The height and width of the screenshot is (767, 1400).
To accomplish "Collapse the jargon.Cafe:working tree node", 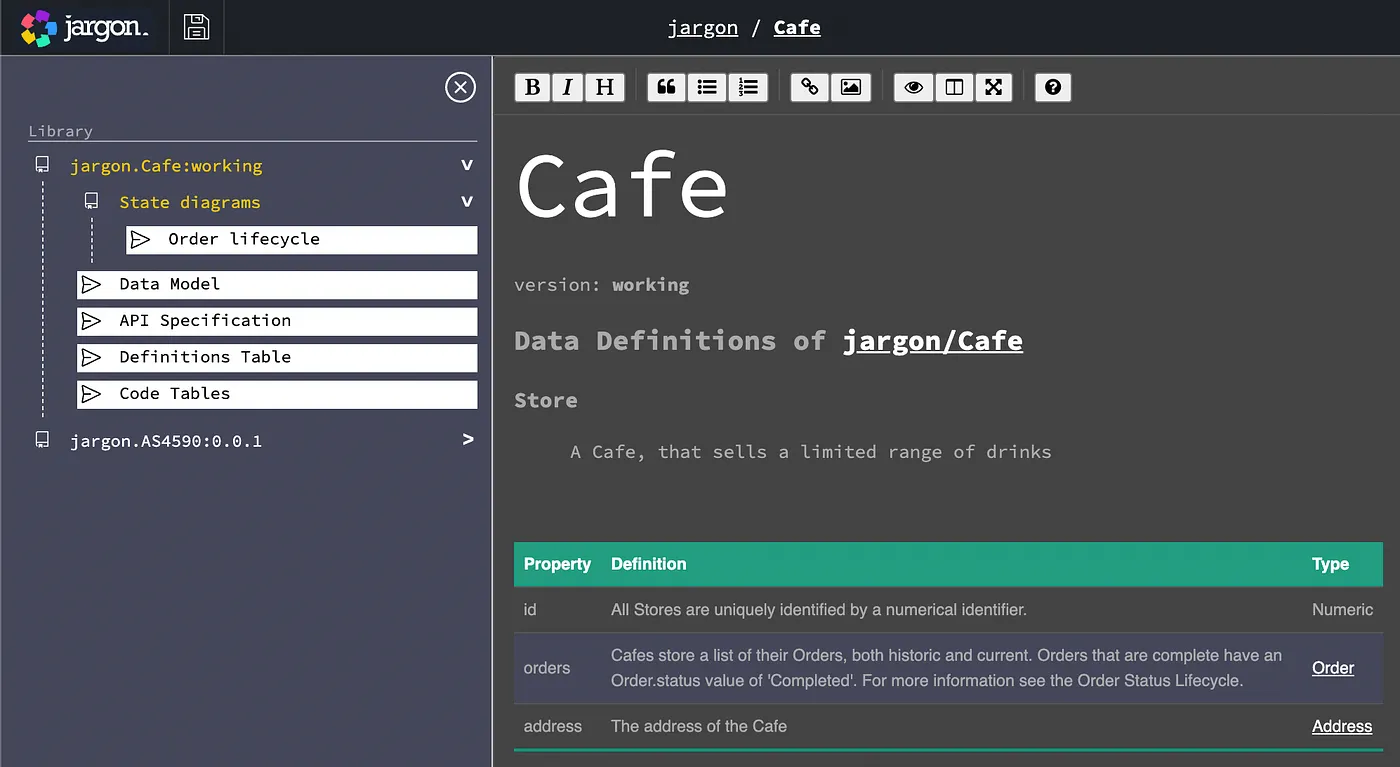I will pos(466,164).
